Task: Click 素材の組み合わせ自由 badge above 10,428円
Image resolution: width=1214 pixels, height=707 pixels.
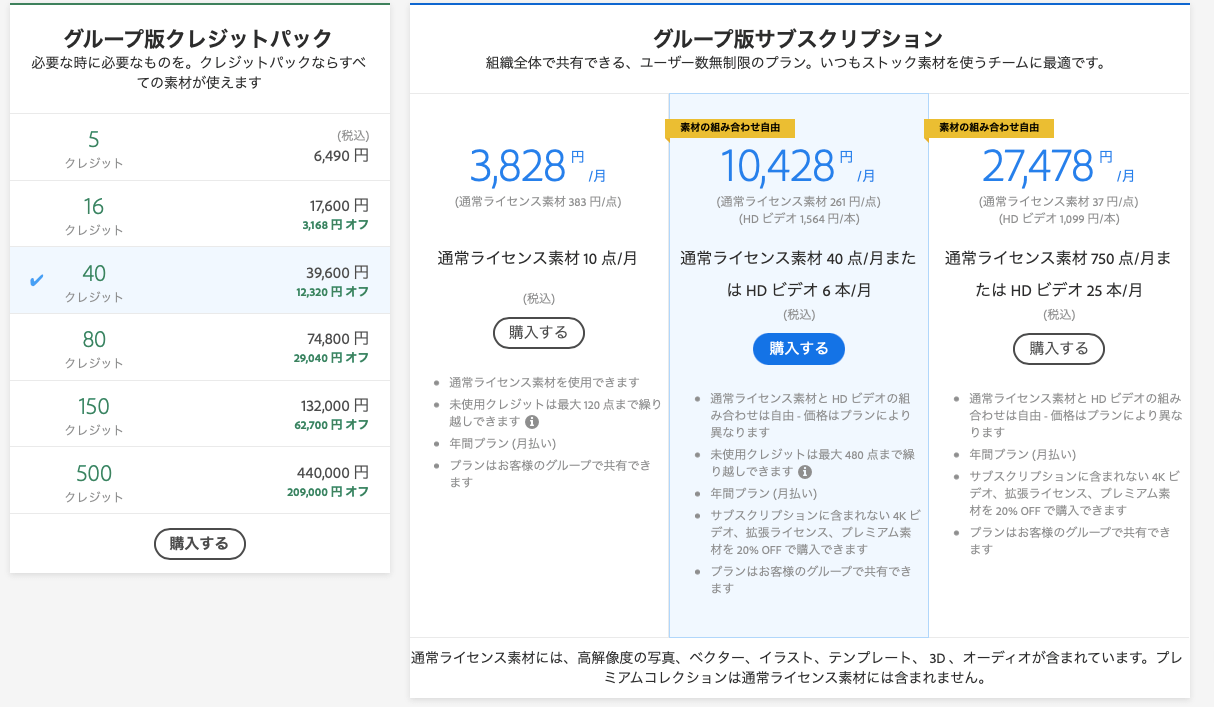Action: point(730,128)
